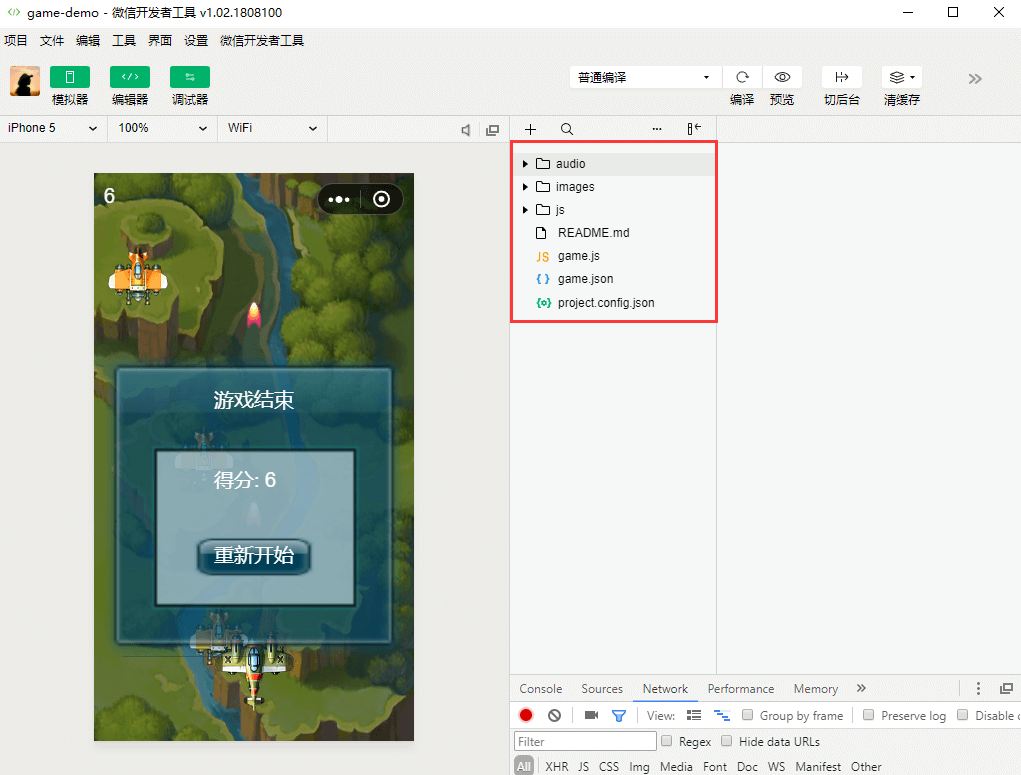Collapse the file tree panel

point(694,129)
